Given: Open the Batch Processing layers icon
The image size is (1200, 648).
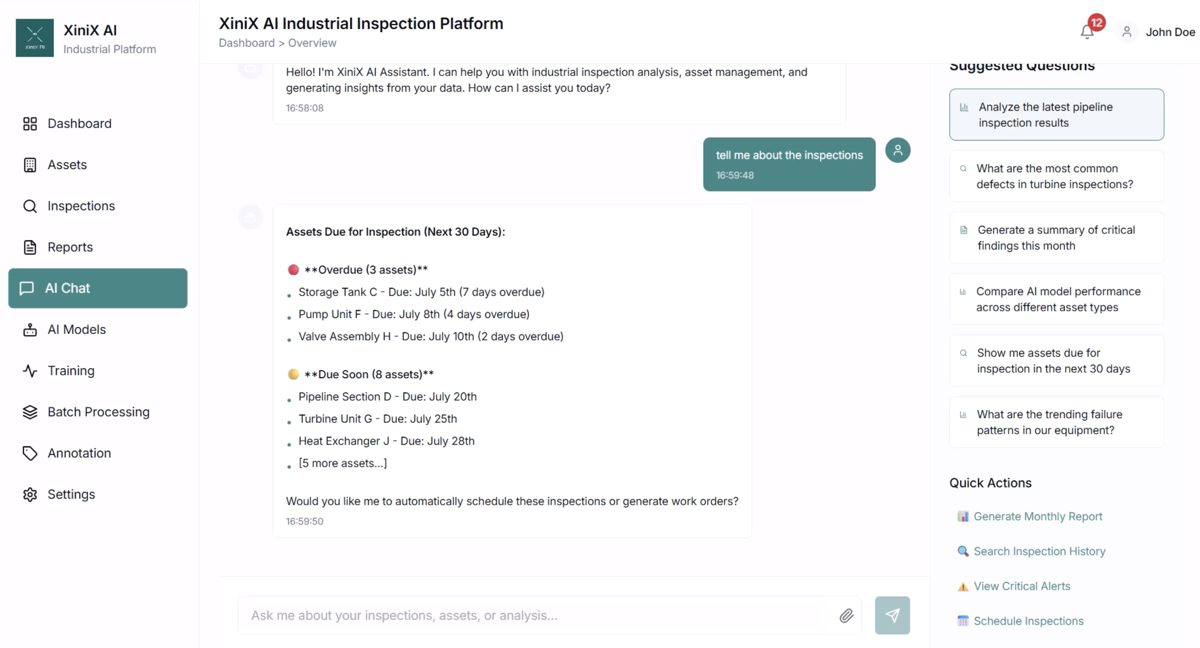Looking at the screenshot, I should tap(29, 411).
